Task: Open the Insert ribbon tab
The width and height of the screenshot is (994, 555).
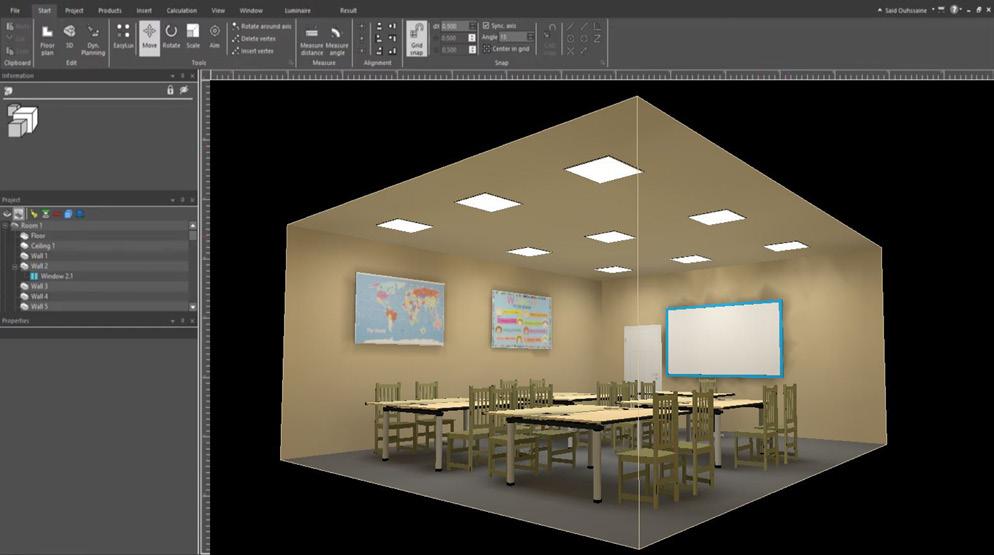Action: point(144,10)
